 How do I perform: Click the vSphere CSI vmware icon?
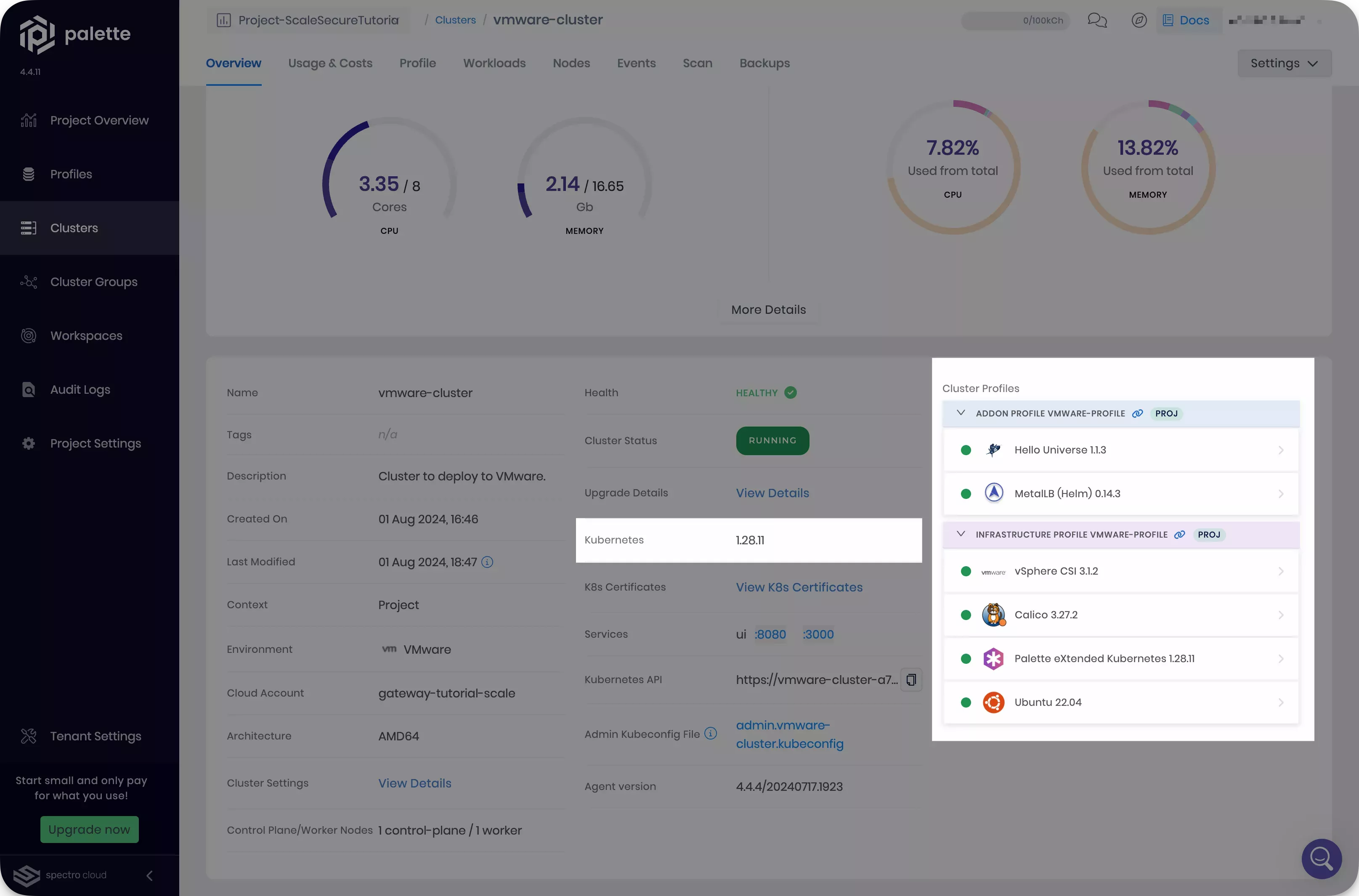click(993, 571)
